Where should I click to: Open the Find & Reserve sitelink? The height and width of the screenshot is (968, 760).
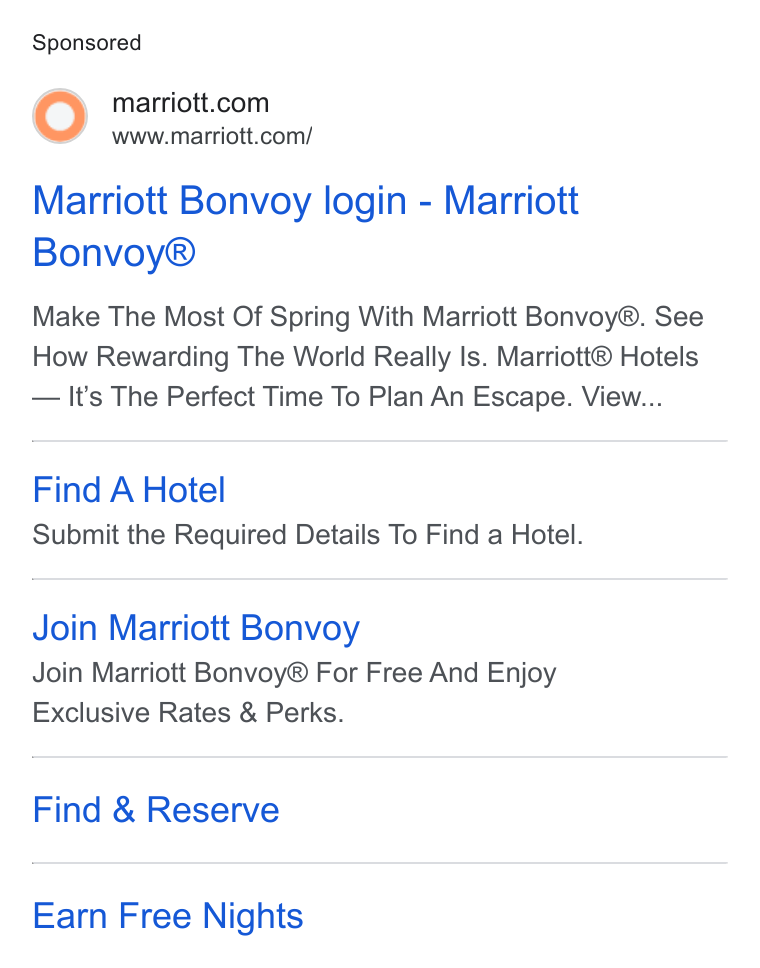pyautogui.click(x=156, y=809)
